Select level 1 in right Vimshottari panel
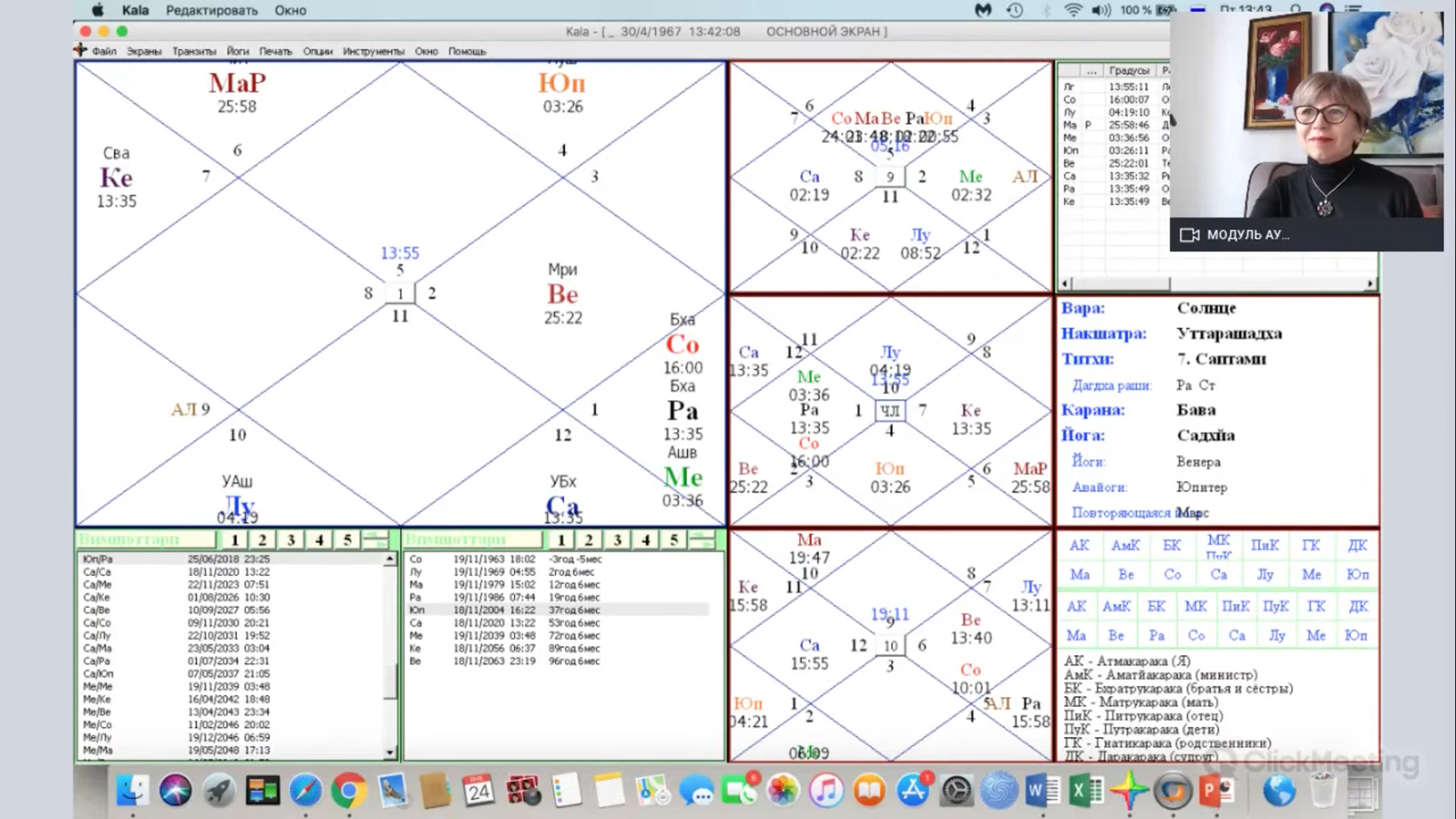1456x819 pixels. 561,540
